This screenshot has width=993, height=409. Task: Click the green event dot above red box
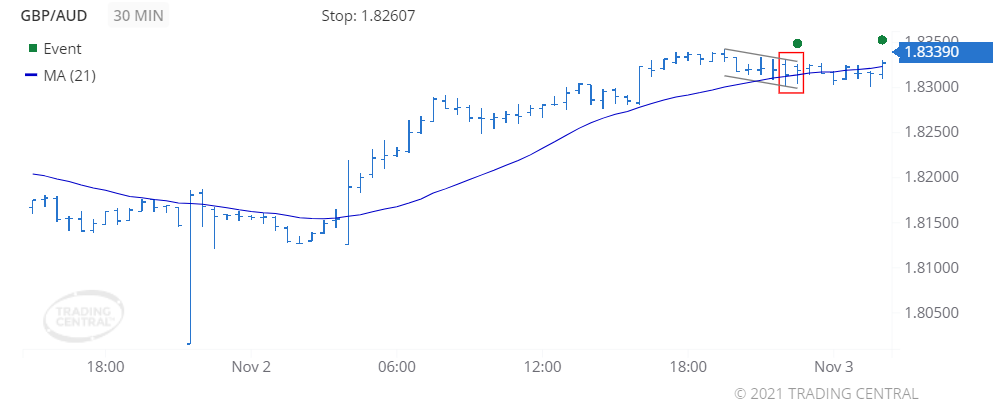798,43
